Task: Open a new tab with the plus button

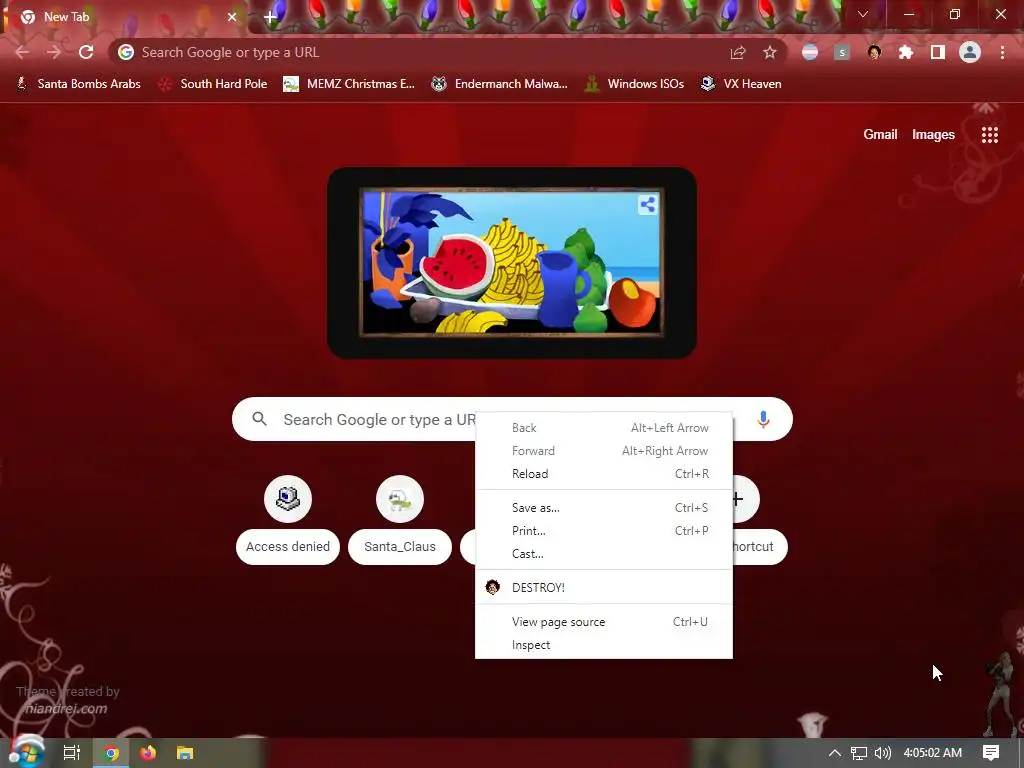Action: coord(270,17)
